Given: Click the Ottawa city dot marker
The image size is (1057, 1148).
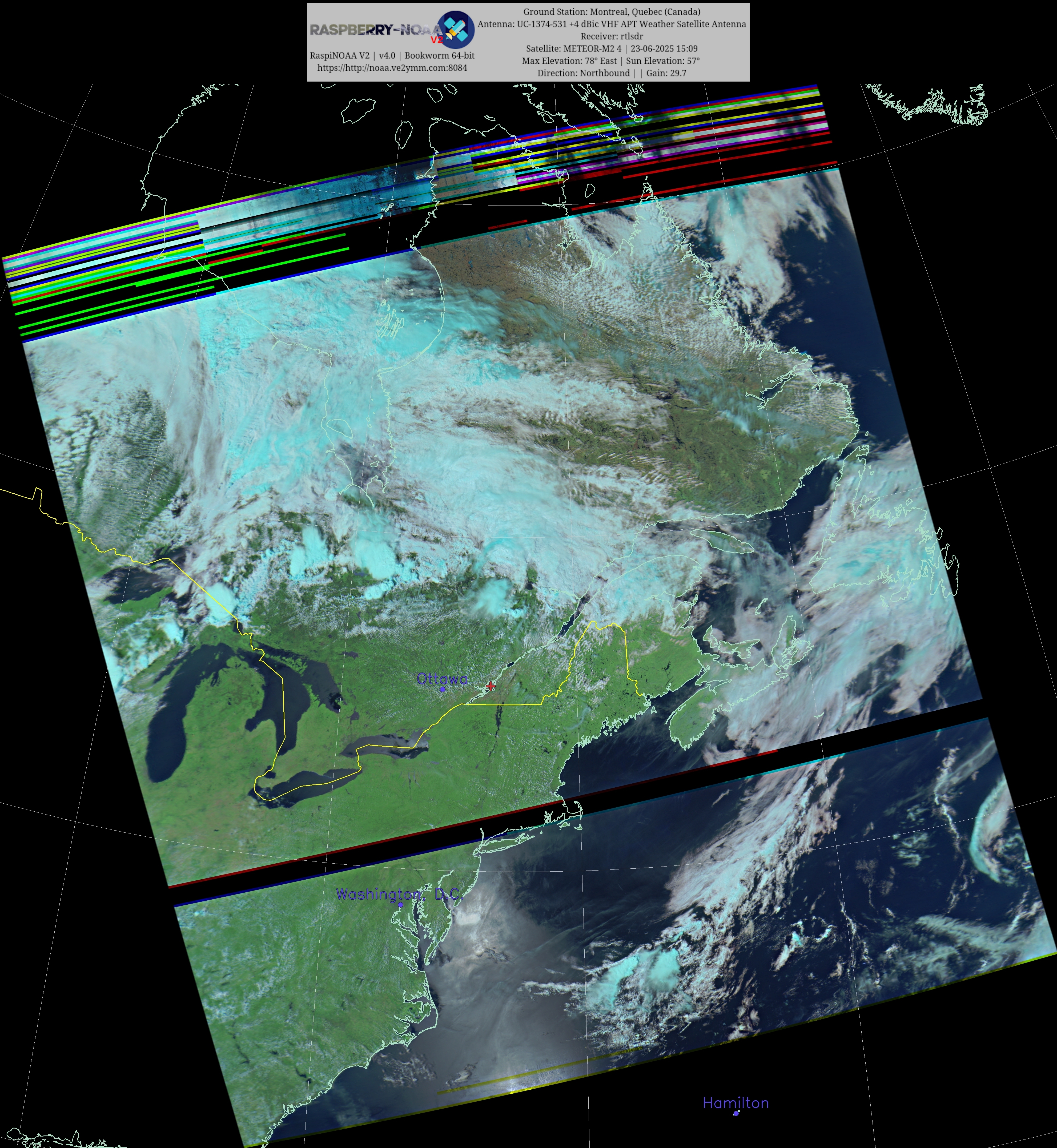Looking at the screenshot, I should click(443, 690).
